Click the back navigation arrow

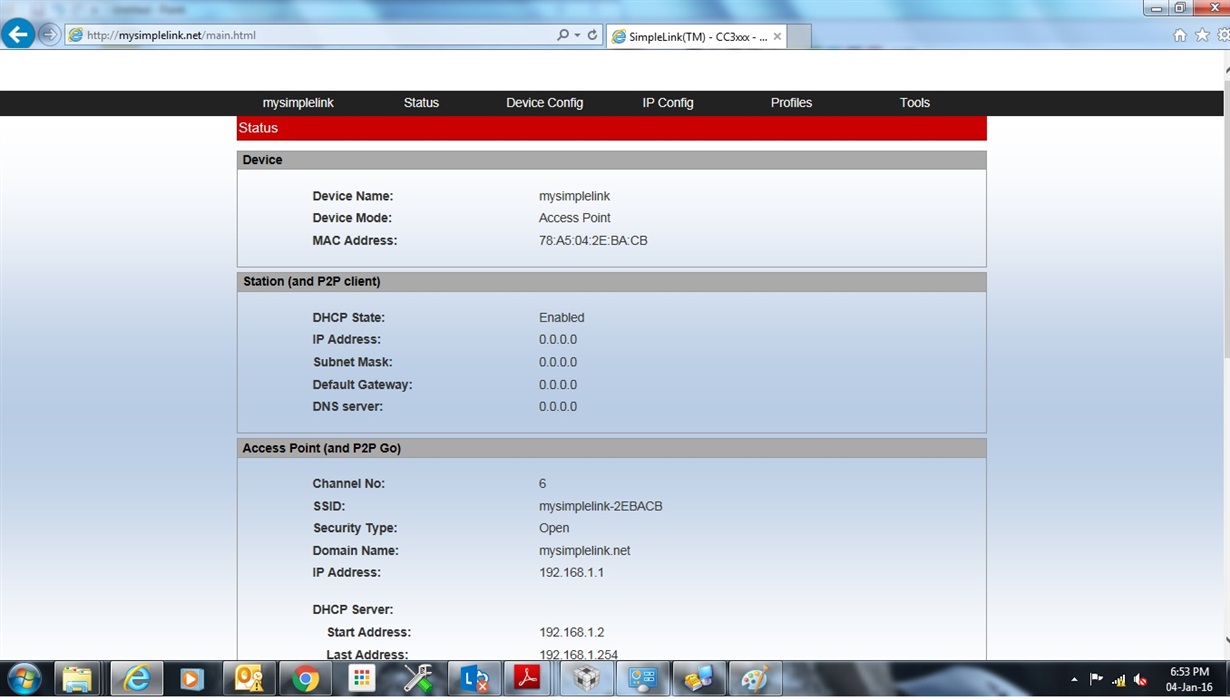point(18,34)
